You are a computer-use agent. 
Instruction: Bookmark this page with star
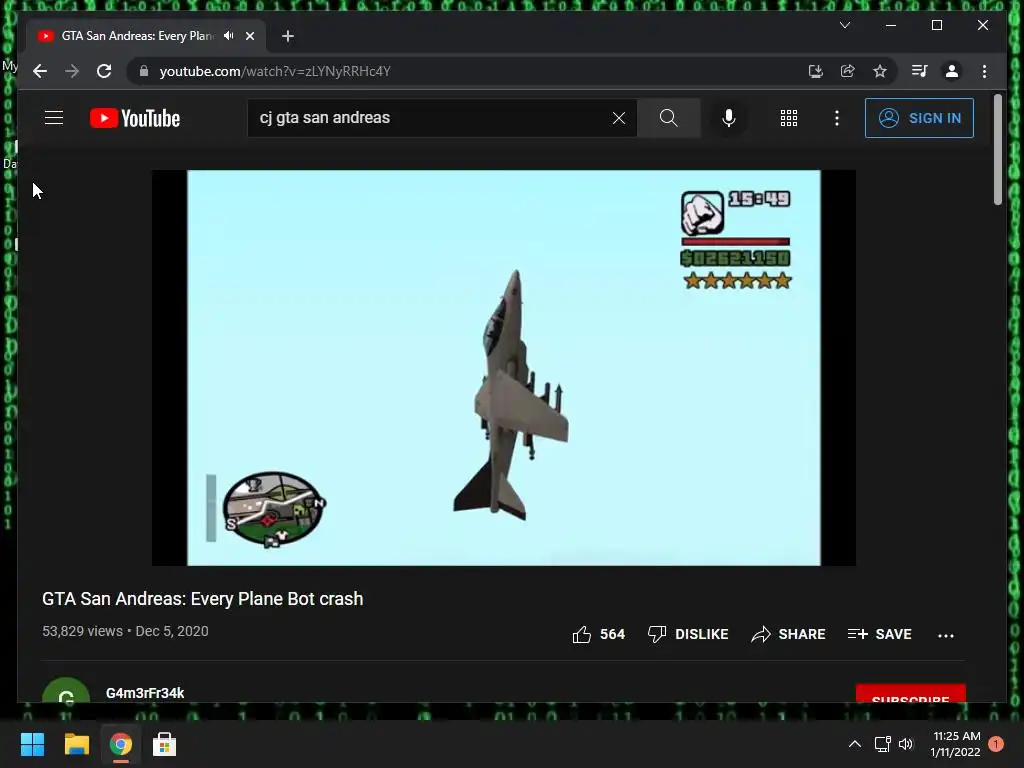880,71
